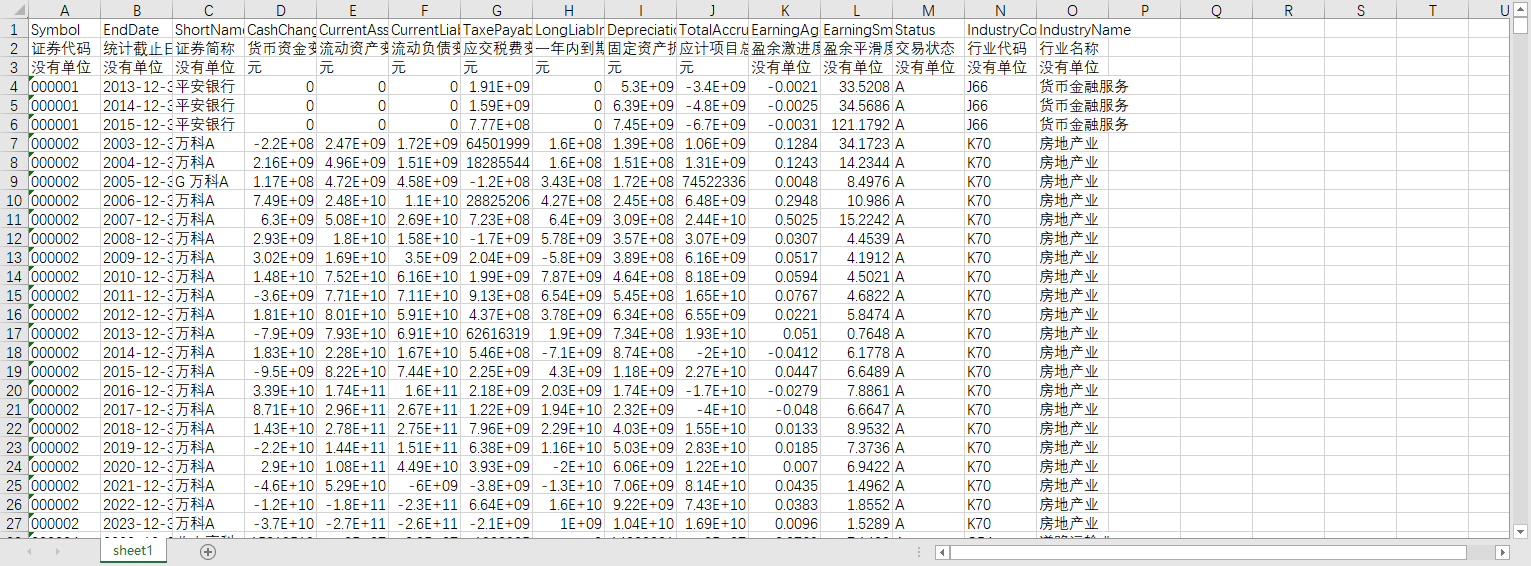Click the 'IndustryName' header cell

[1072, 30]
